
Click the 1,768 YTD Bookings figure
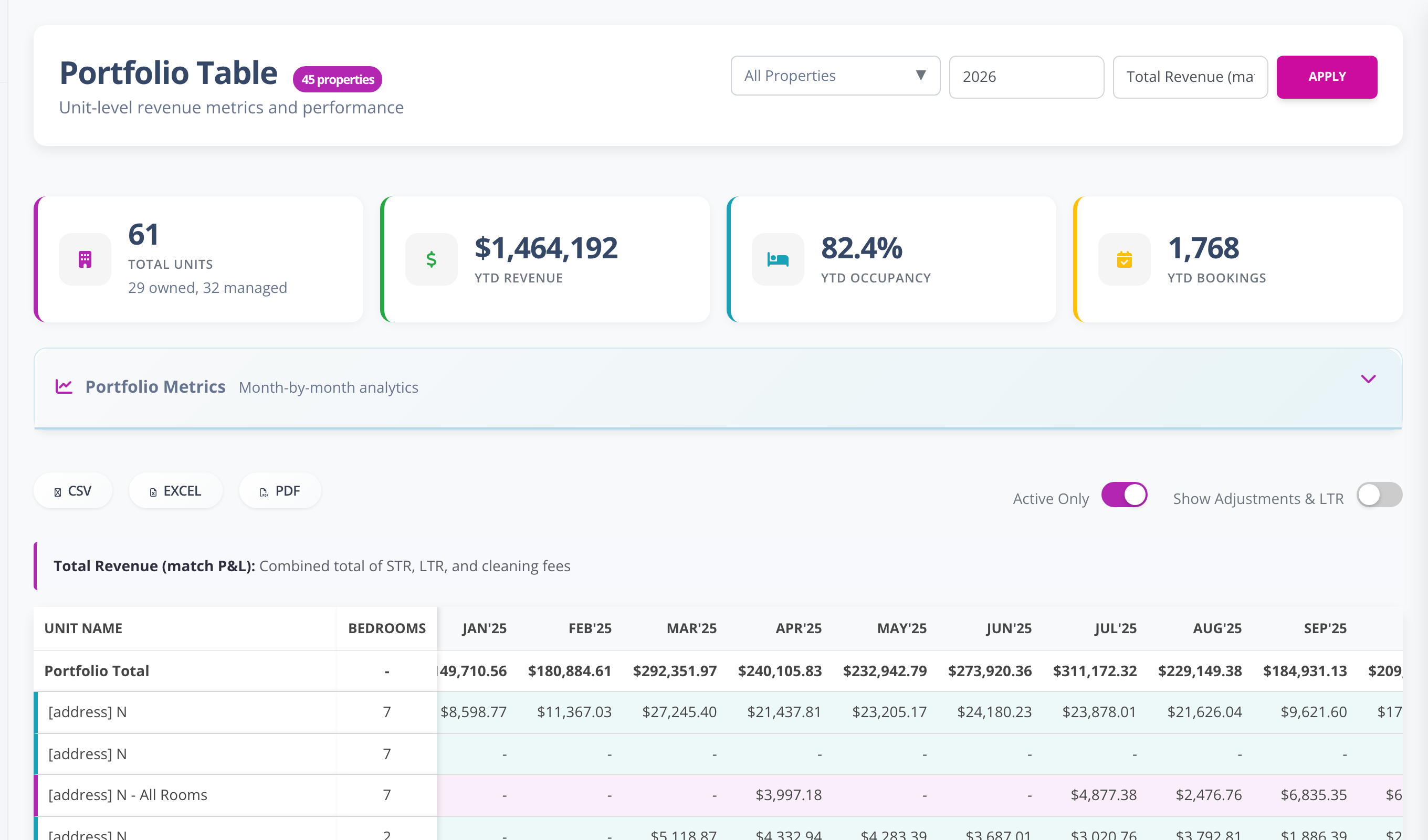(x=1204, y=248)
